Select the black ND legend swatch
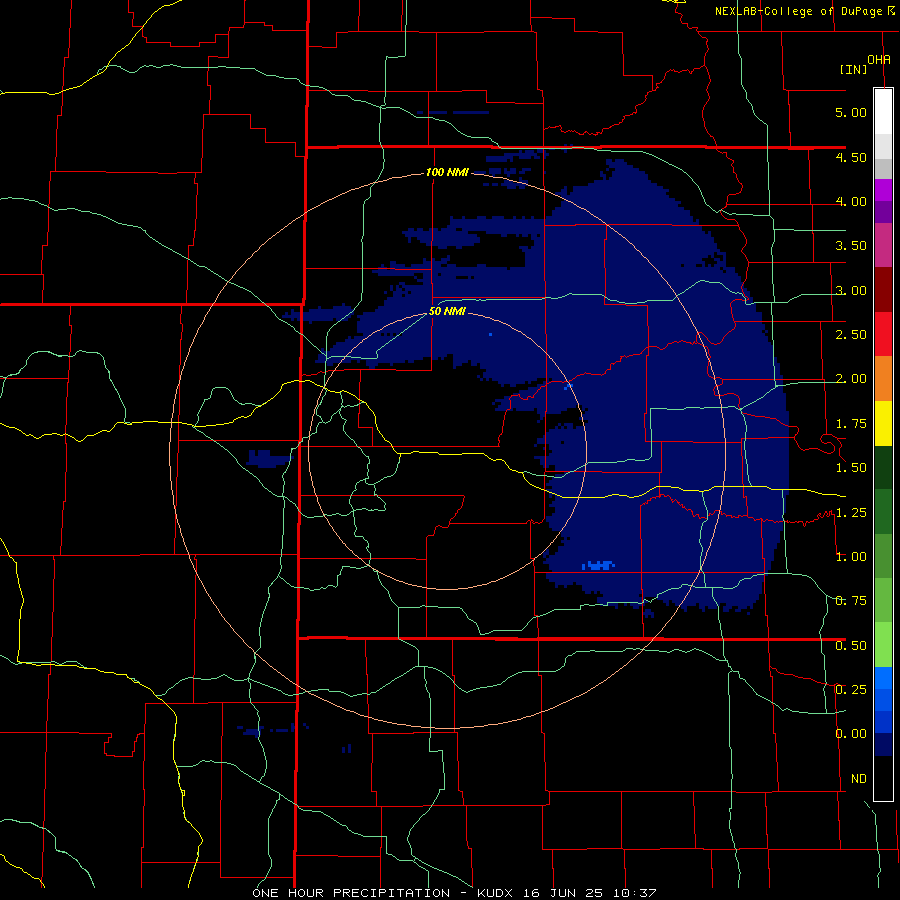The width and height of the screenshot is (900, 900). coord(883,778)
